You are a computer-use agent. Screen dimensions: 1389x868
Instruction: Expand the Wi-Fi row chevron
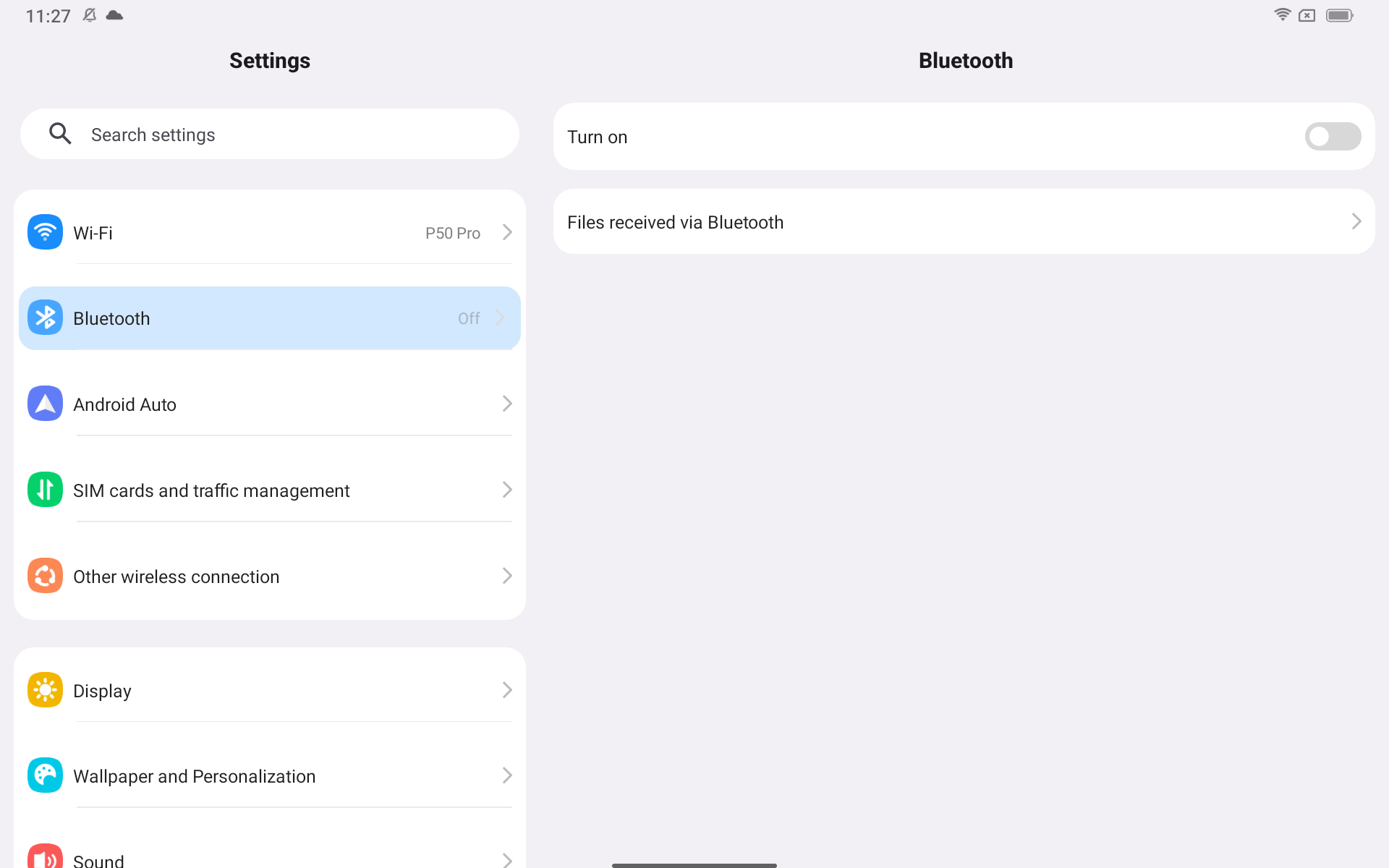coord(507,232)
